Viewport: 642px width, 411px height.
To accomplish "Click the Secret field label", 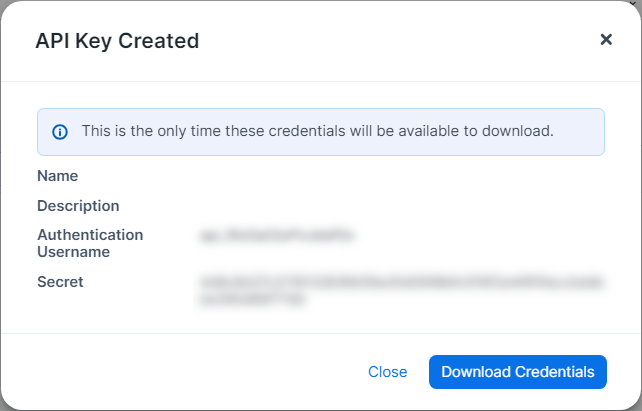I will tap(60, 282).
